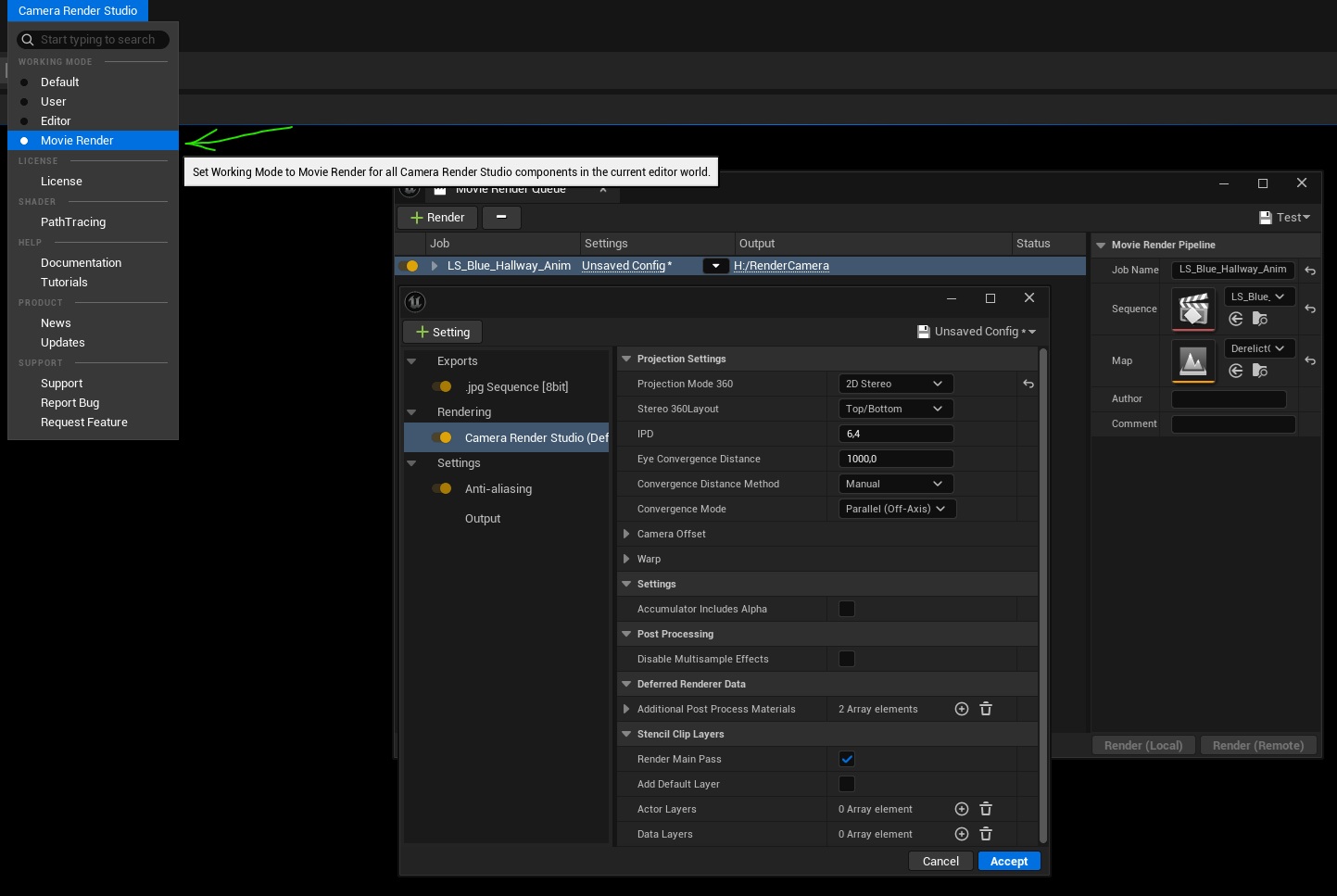
Task: Add element to Actor Layers array
Action: click(x=962, y=809)
